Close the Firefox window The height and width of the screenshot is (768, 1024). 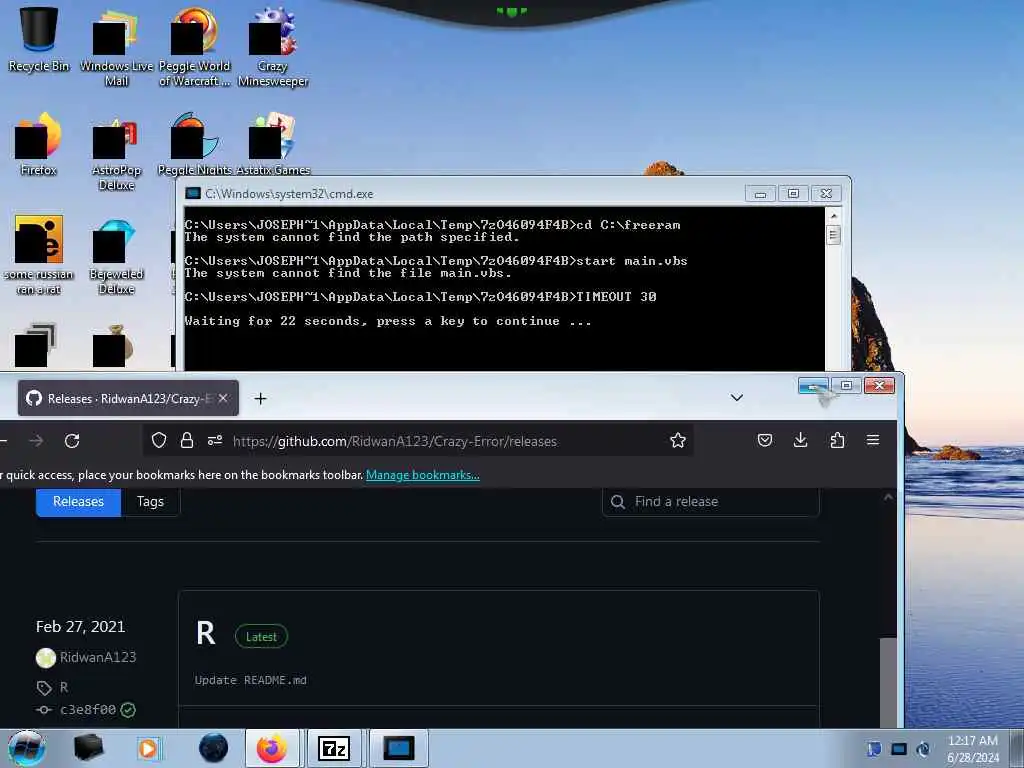click(x=879, y=385)
